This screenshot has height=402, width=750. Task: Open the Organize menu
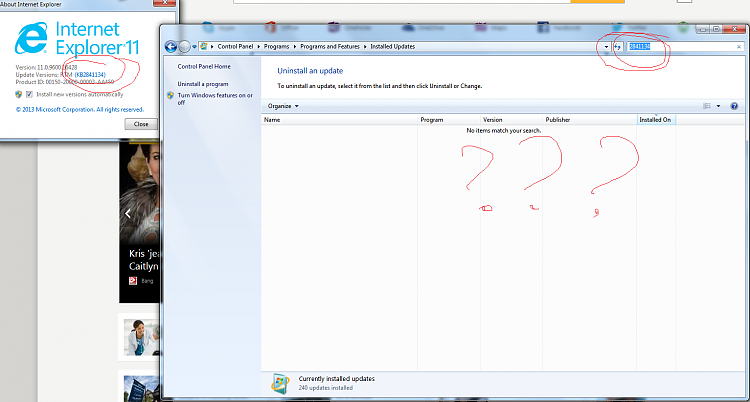(x=283, y=106)
